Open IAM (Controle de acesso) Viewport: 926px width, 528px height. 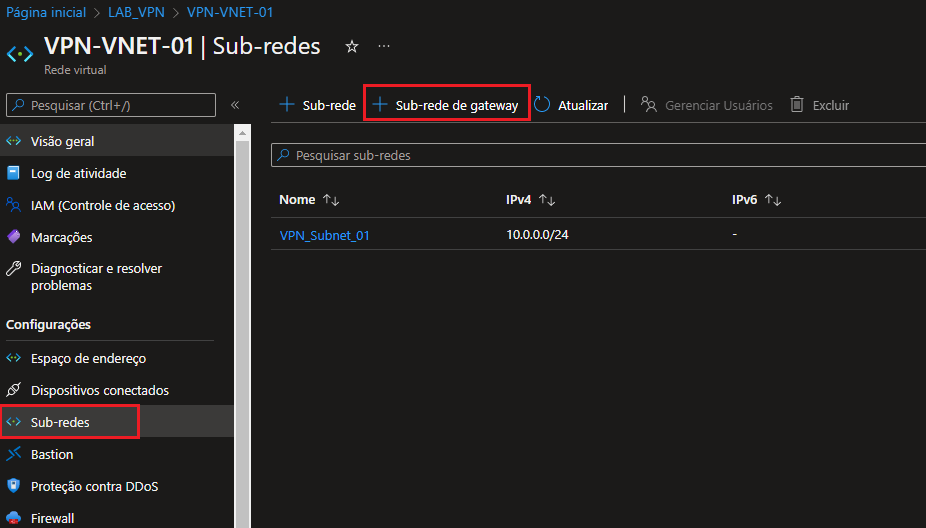(x=102, y=205)
